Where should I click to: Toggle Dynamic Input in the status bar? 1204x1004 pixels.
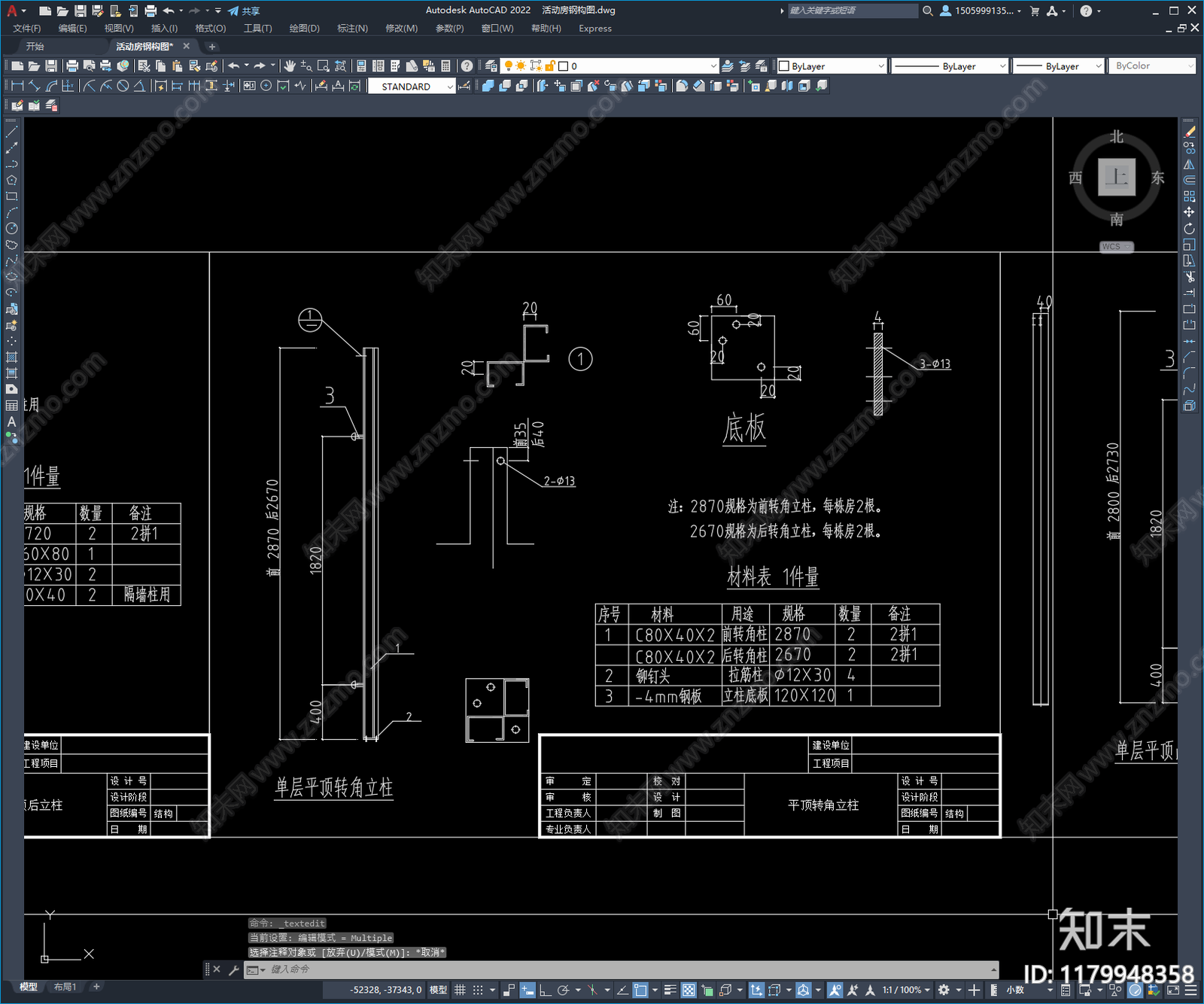pos(528,990)
